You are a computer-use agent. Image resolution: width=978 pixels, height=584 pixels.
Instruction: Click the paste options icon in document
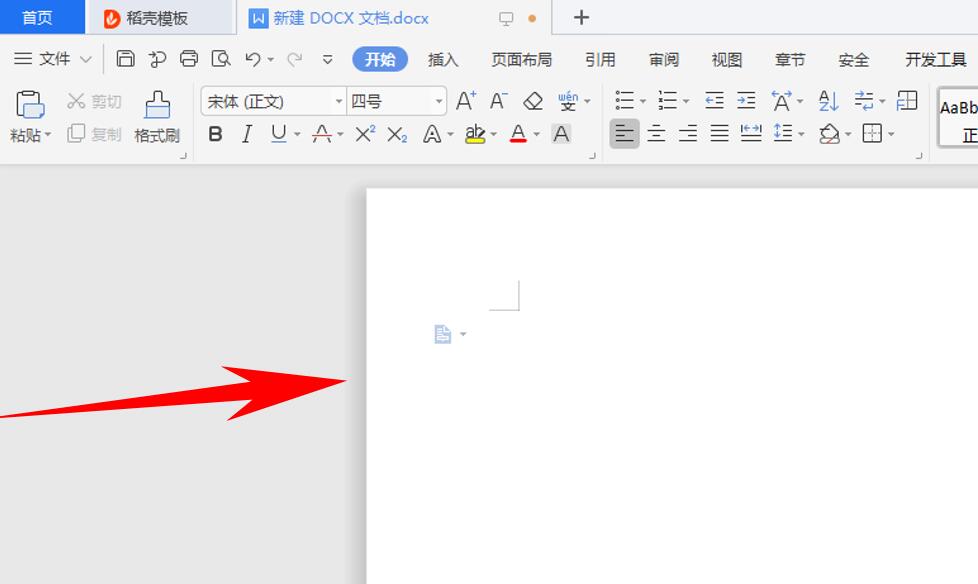[x=442, y=334]
